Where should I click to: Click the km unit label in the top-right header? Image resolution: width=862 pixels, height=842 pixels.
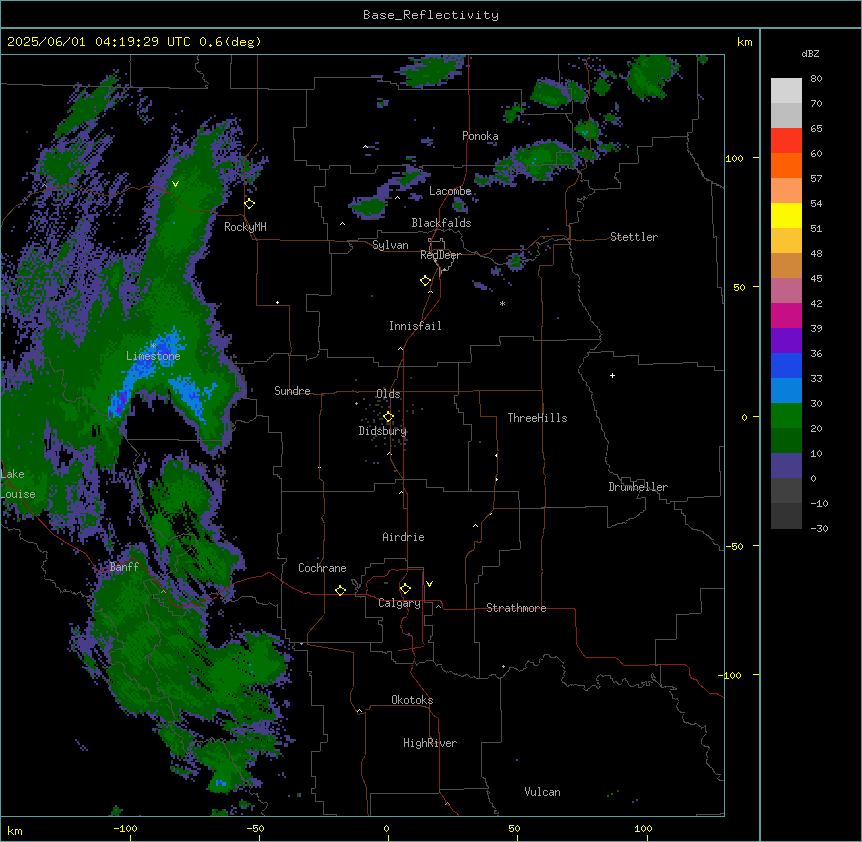(x=744, y=42)
